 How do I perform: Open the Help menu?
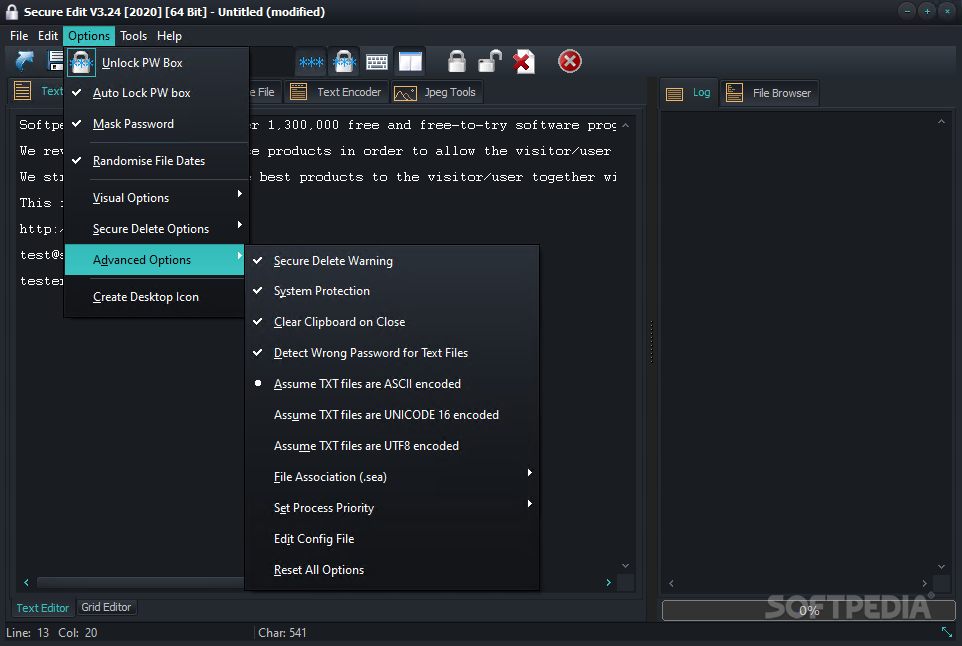click(x=169, y=36)
